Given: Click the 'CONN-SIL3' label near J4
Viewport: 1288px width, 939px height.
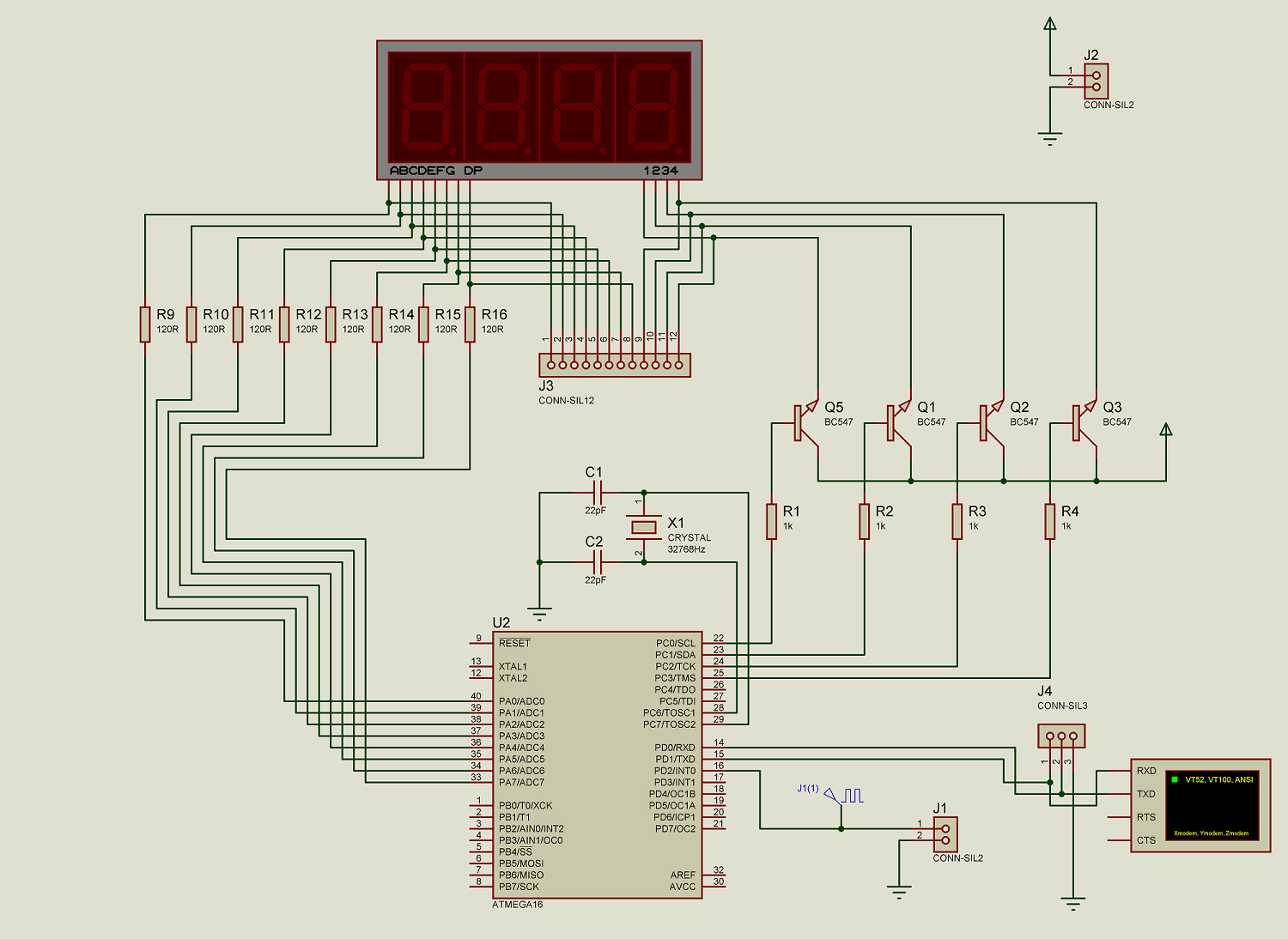Looking at the screenshot, I should [1062, 706].
